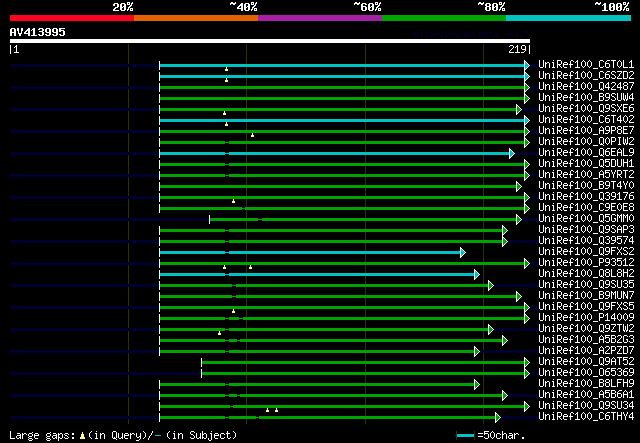Click the green arrowhead ending A2PZD7 alignment
The width and height of the screenshot is (640, 443).
477,352
